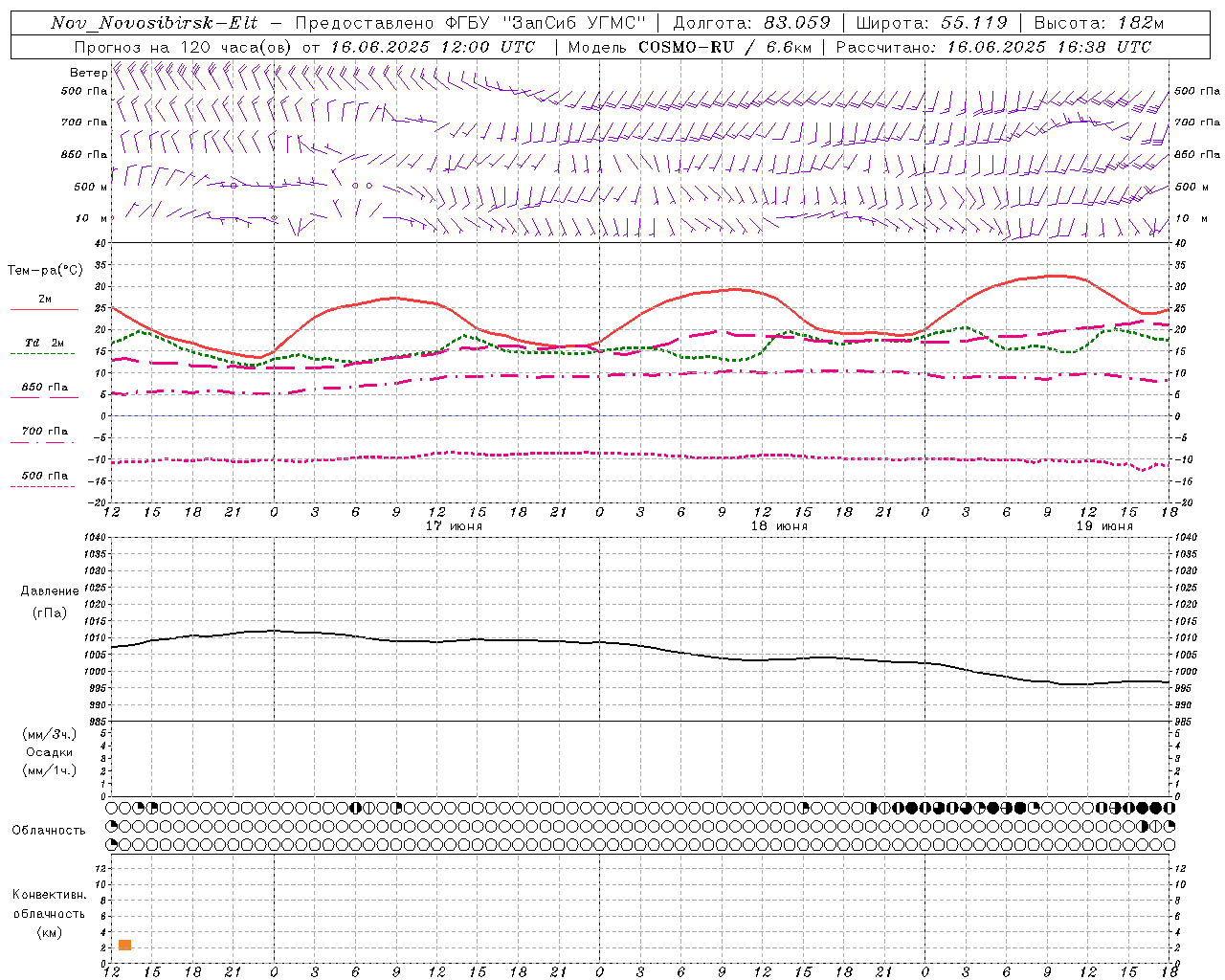The height and width of the screenshot is (980, 1225).
Task: Click the dashed line under the "Td 2м" legend
Action: point(43,354)
